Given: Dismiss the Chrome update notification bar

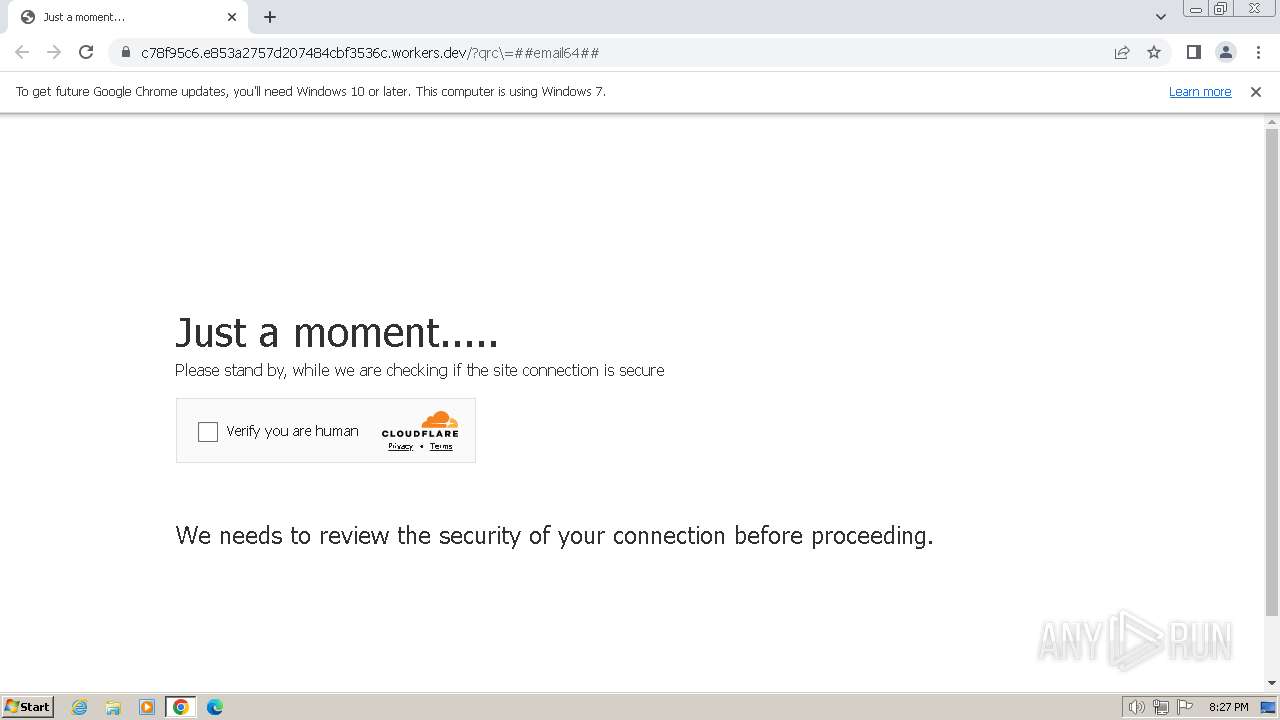Looking at the screenshot, I should click(1255, 91).
